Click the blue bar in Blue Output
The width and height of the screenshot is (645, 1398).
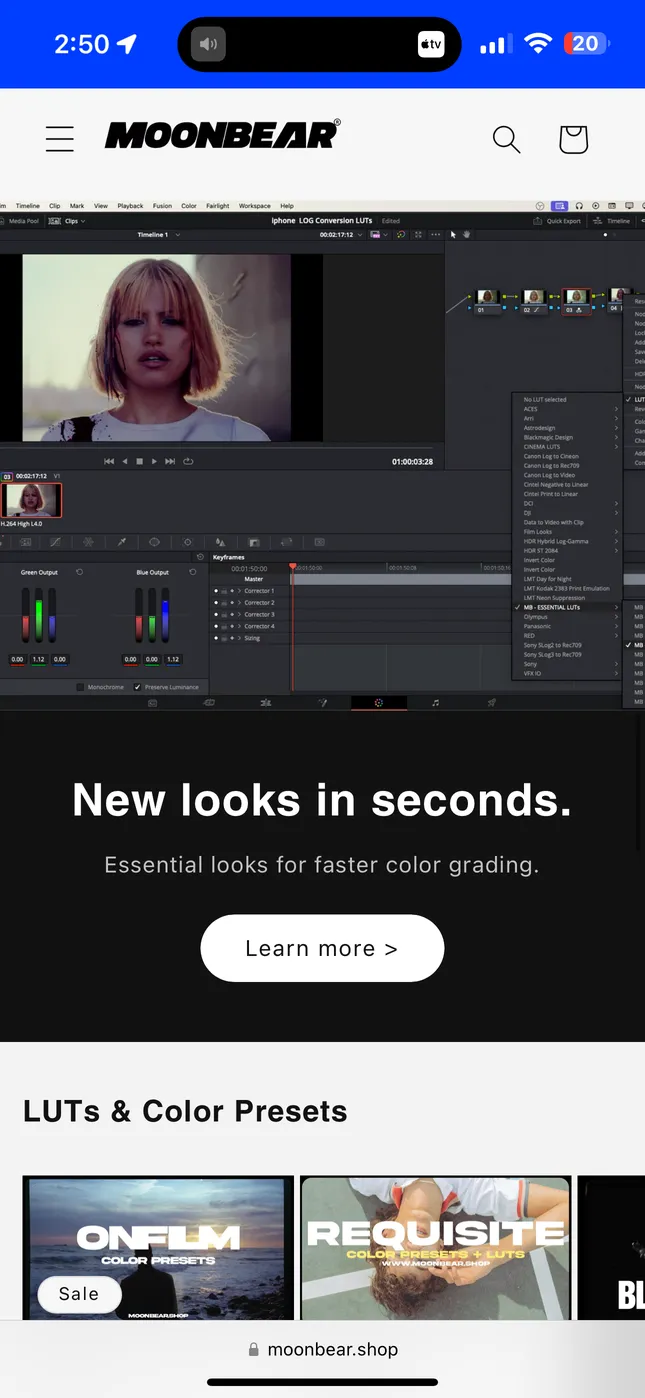[x=165, y=613]
